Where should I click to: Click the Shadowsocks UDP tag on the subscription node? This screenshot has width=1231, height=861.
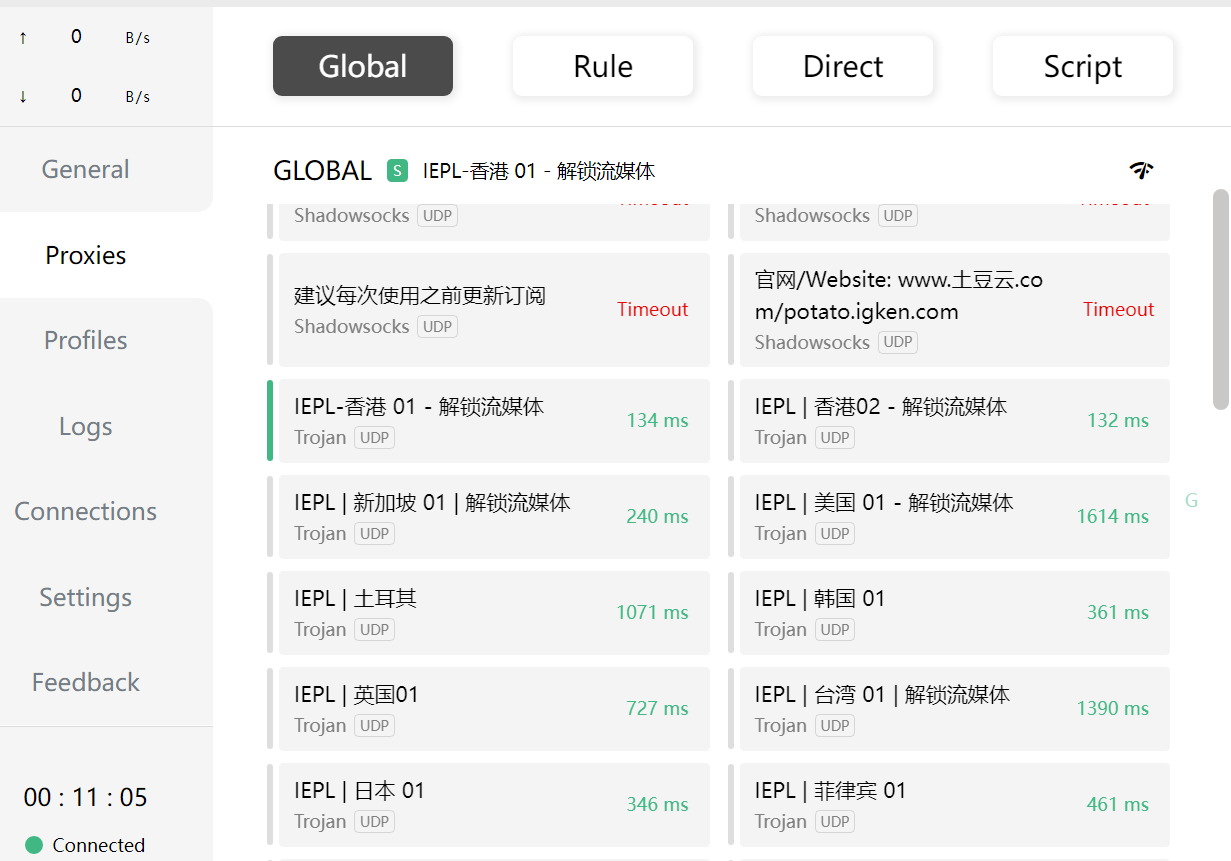tap(436, 326)
